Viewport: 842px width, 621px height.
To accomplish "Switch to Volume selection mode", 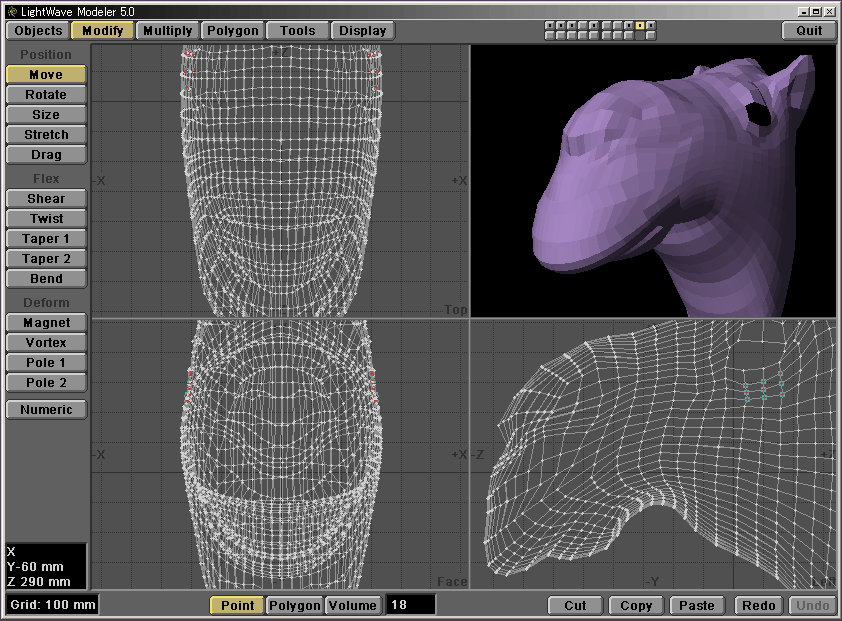I will pos(353,605).
